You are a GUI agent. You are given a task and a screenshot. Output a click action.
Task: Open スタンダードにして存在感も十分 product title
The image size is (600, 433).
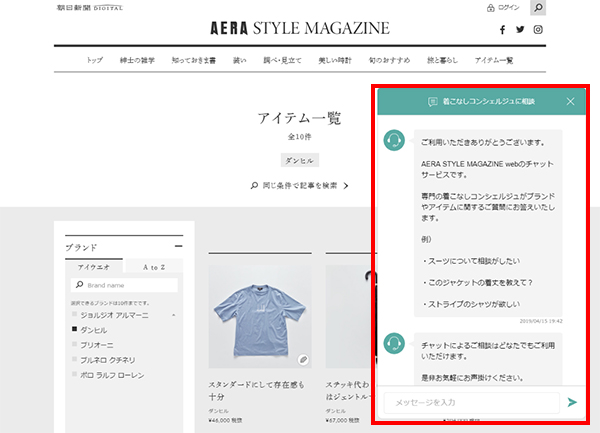(256, 391)
